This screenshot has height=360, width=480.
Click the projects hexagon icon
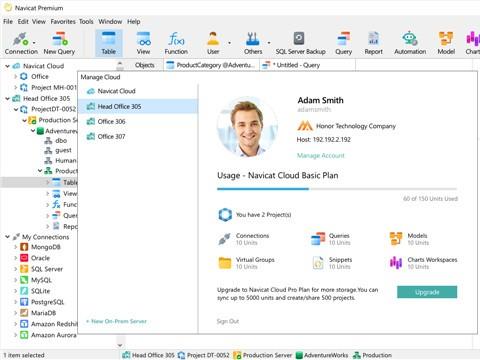(225, 215)
